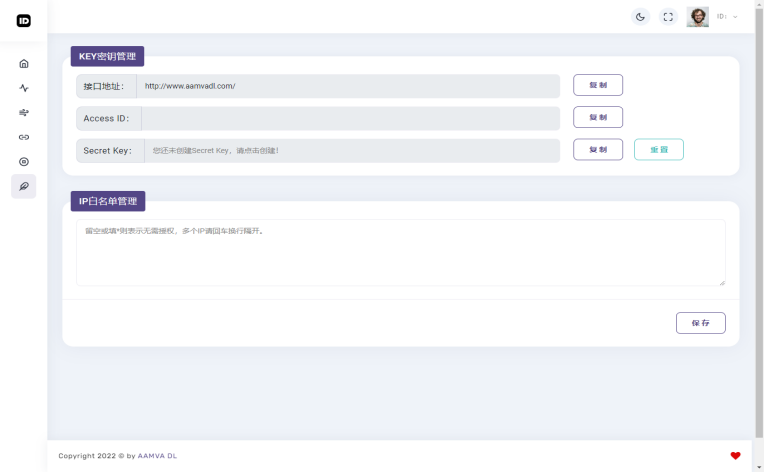Open the home page from the sidebar
Screen dimensions: 764x472
tap(24, 63)
